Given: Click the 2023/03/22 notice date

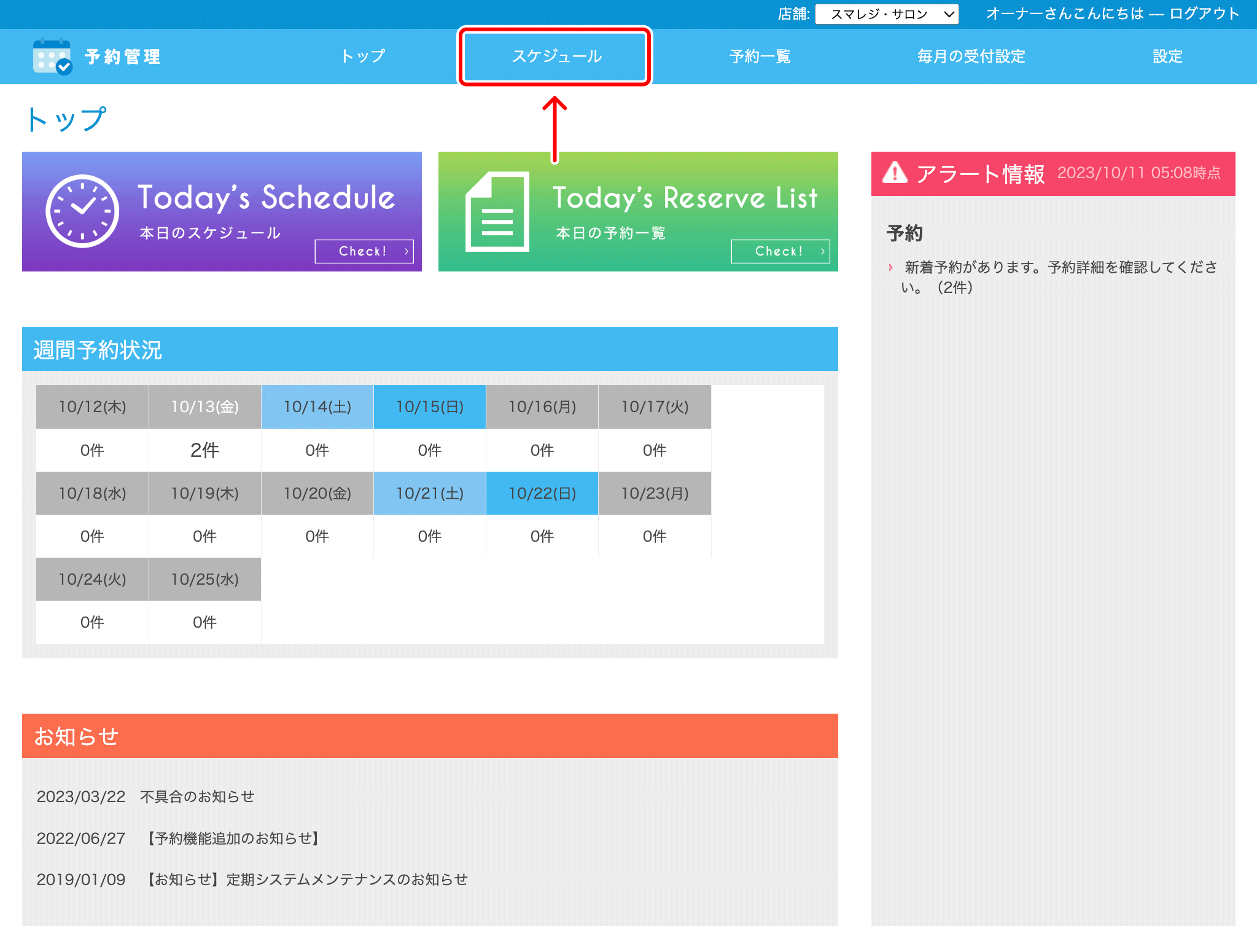Looking at the screenshot, I should 81,797.
